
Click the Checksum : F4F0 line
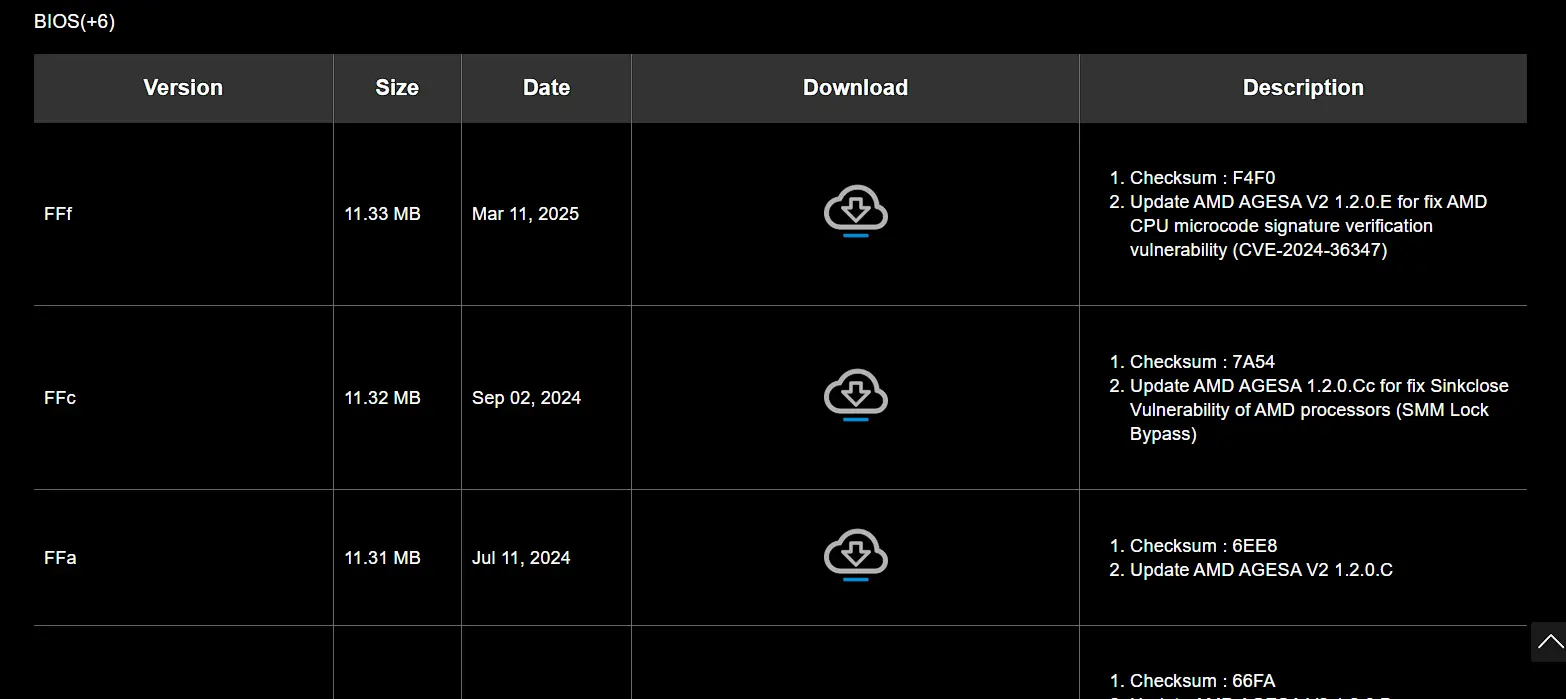[x=1202, y=178]
